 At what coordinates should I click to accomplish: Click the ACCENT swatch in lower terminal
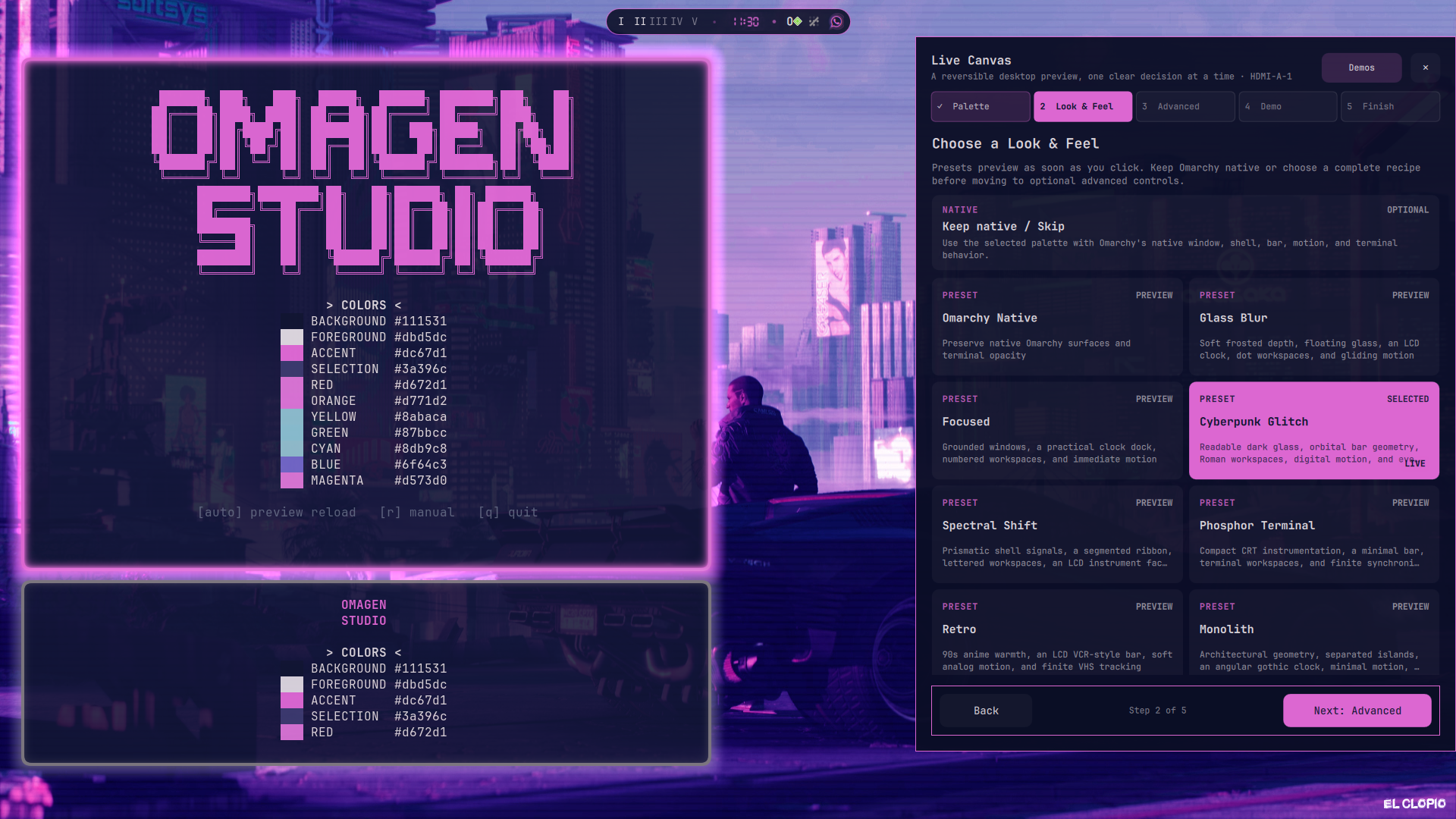292,701
